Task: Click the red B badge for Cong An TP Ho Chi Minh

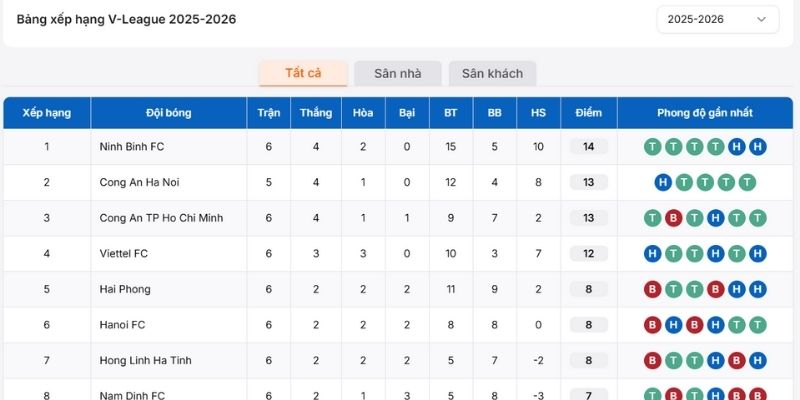Action: pos(673,218)
